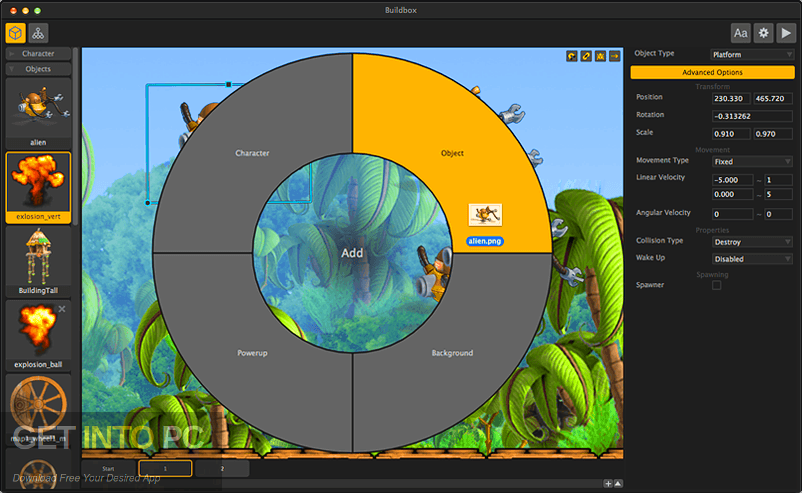
Task: Edit the Position Y field 465.720
Action: [773, 99]
